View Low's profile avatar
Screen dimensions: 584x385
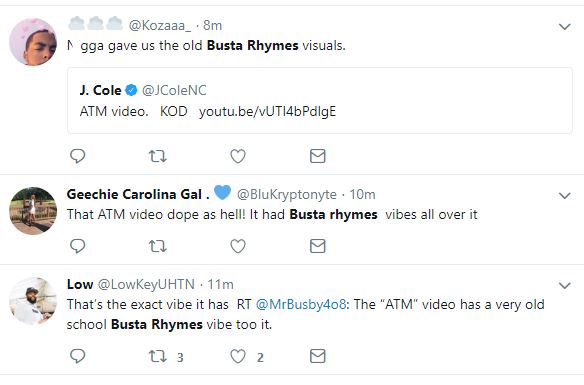[33, 301]
